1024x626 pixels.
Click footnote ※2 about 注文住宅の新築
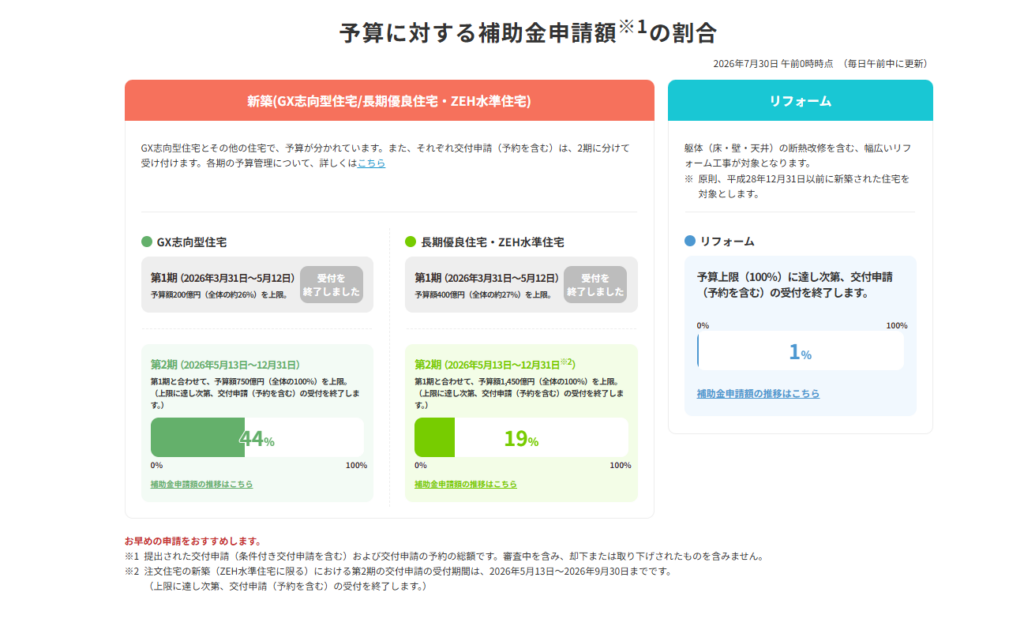coord(398,578)
